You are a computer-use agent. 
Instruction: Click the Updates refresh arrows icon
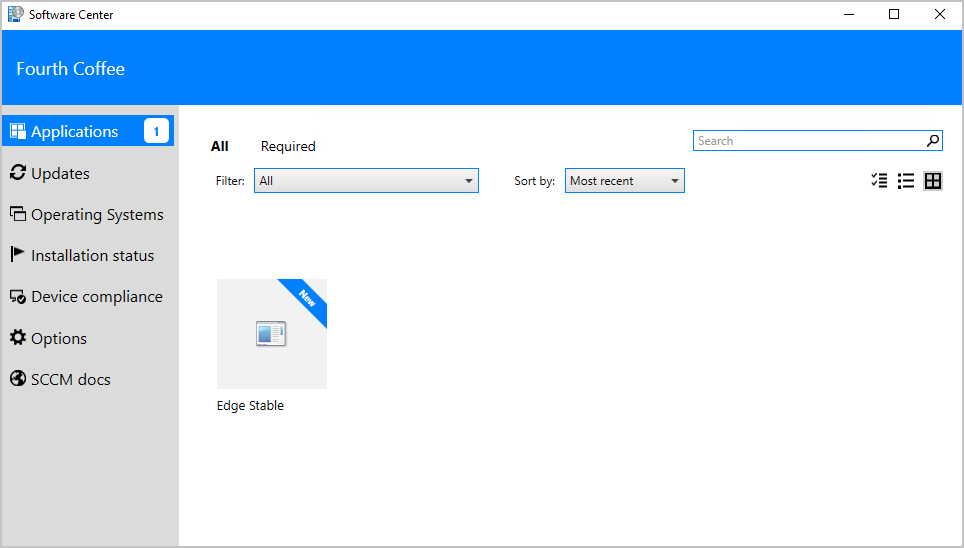coord(18,173)
